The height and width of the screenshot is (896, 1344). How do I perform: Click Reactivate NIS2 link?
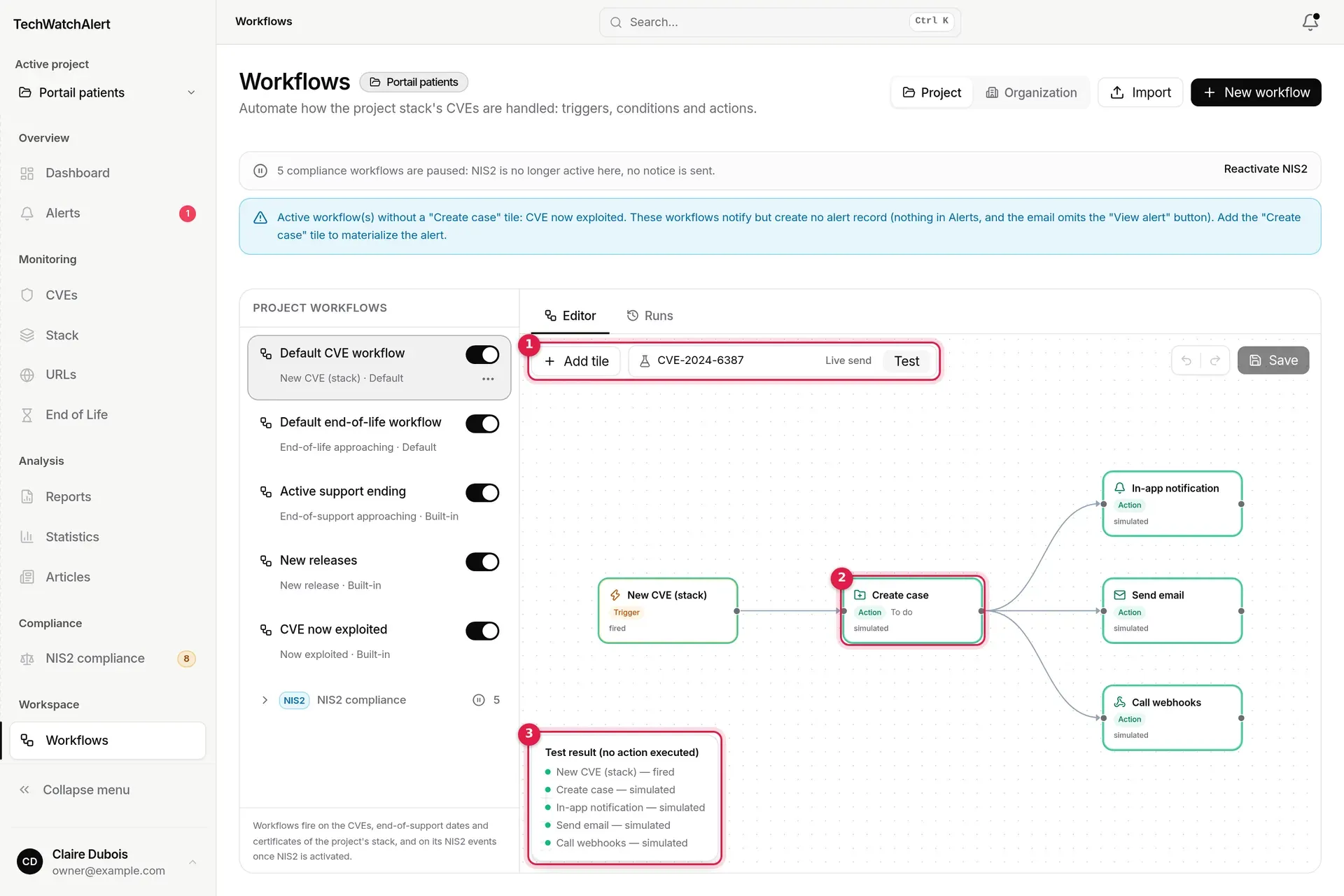click(x=1265, y=169)
